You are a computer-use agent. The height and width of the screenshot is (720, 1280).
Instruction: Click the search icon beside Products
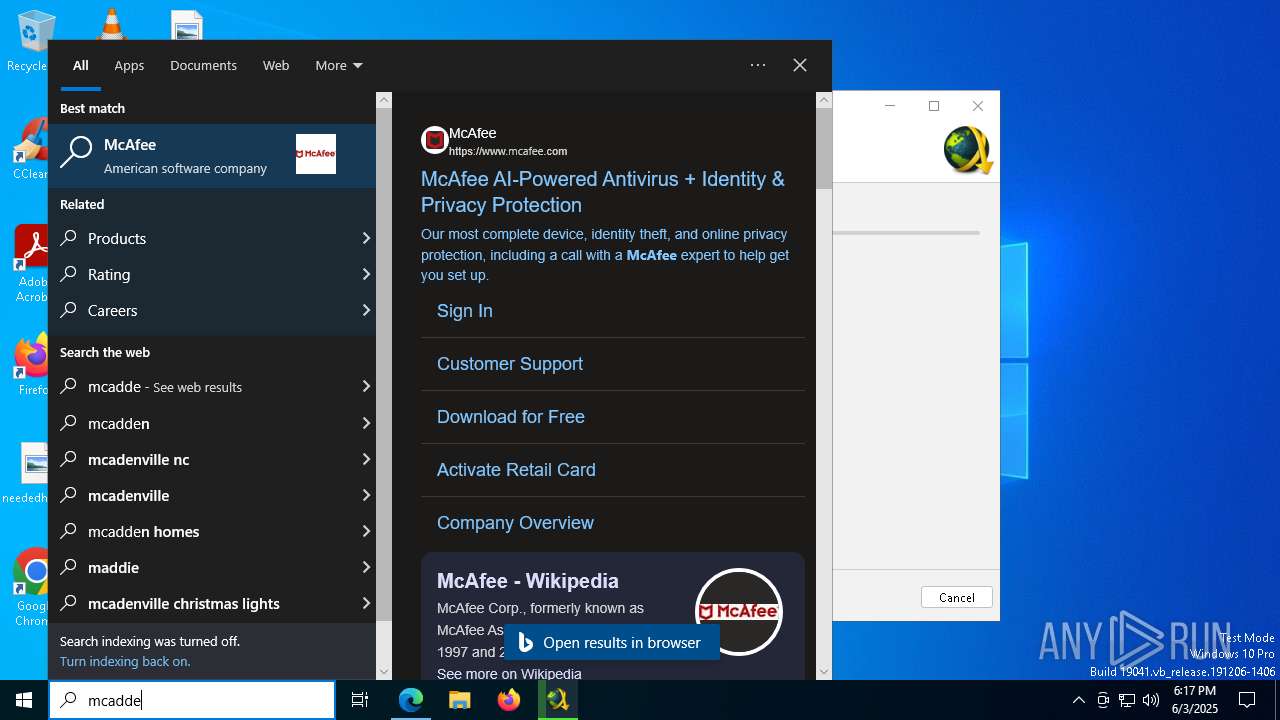(69, 238)
